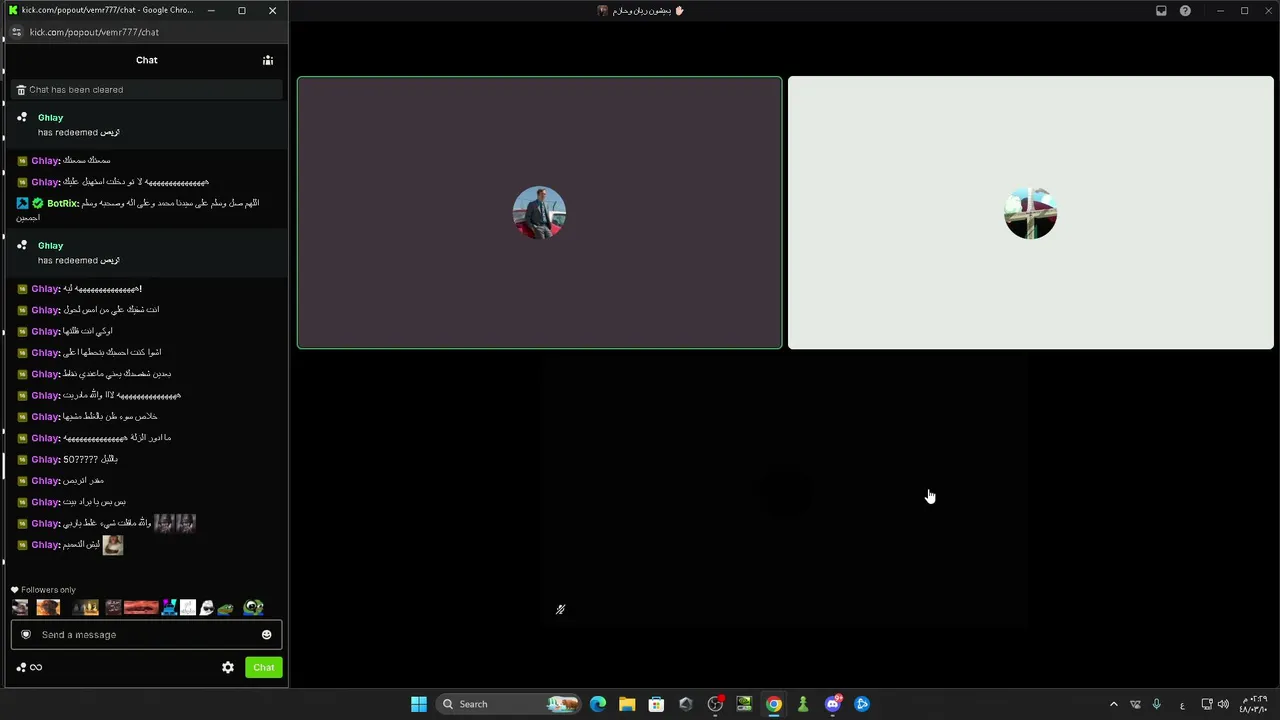The image size is (1280, 720).
Task: Insert the red lips emote
Action: (141, 608)
